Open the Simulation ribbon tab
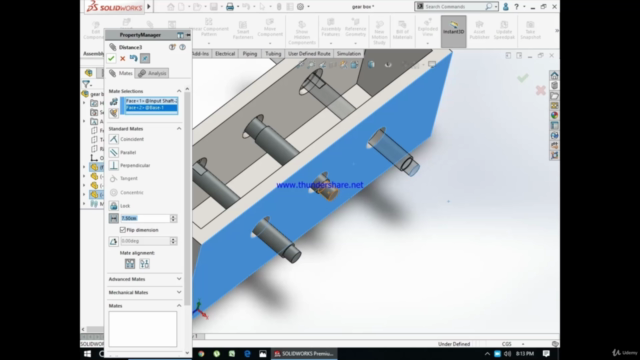This screenshot has height=360, width=640. tap(349, 53)
